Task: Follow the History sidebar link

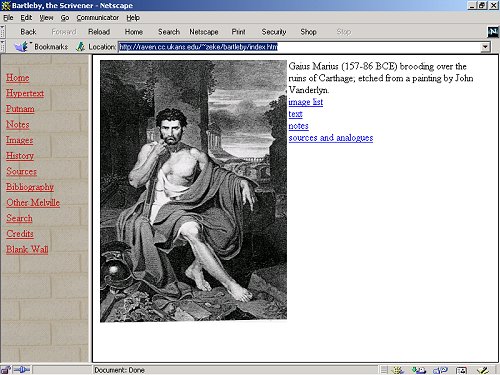Action: pos(20,156)
